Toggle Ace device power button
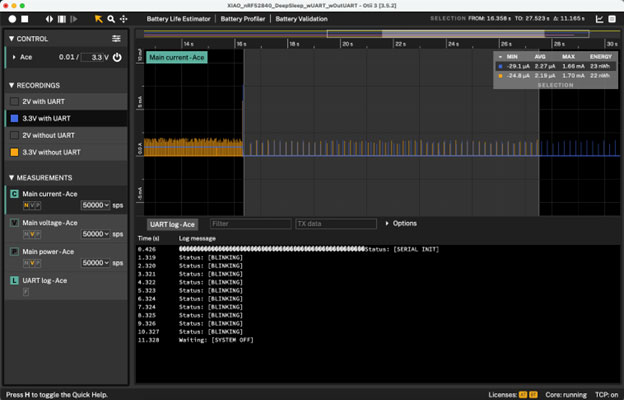 pos(117,57)
